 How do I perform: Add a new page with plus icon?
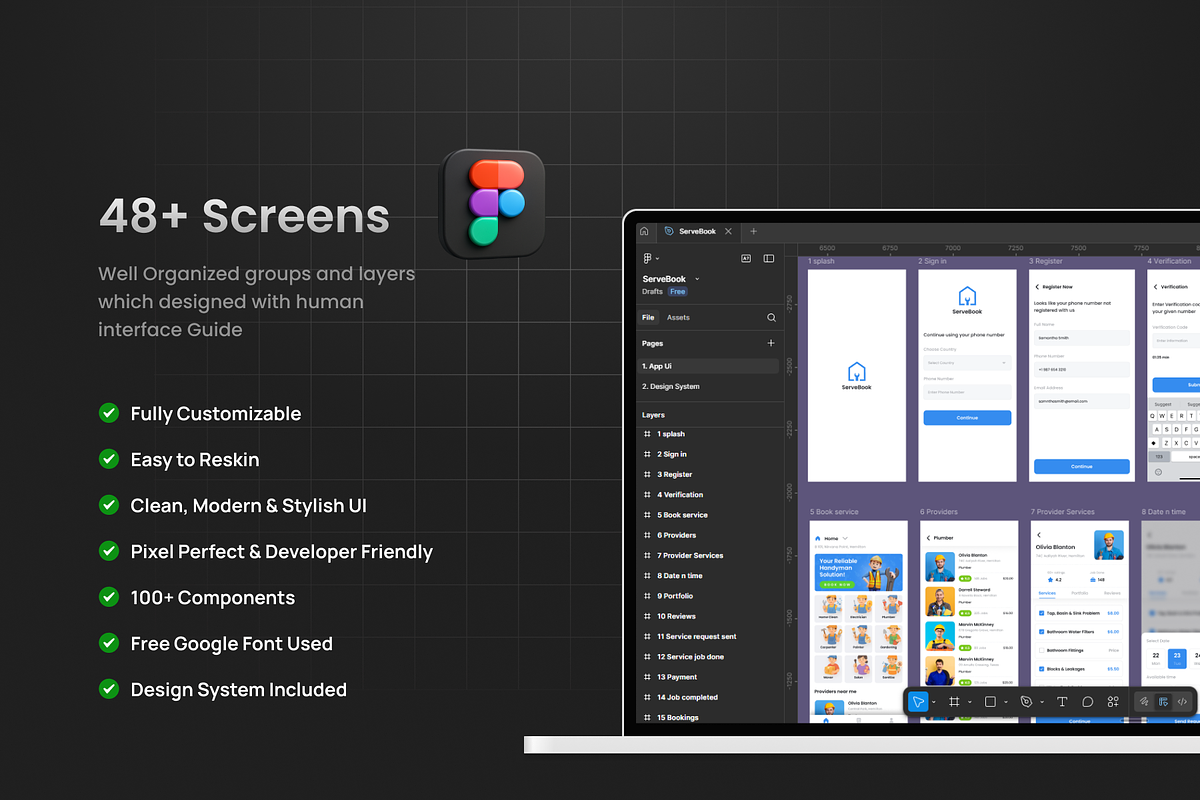[771, 343]
